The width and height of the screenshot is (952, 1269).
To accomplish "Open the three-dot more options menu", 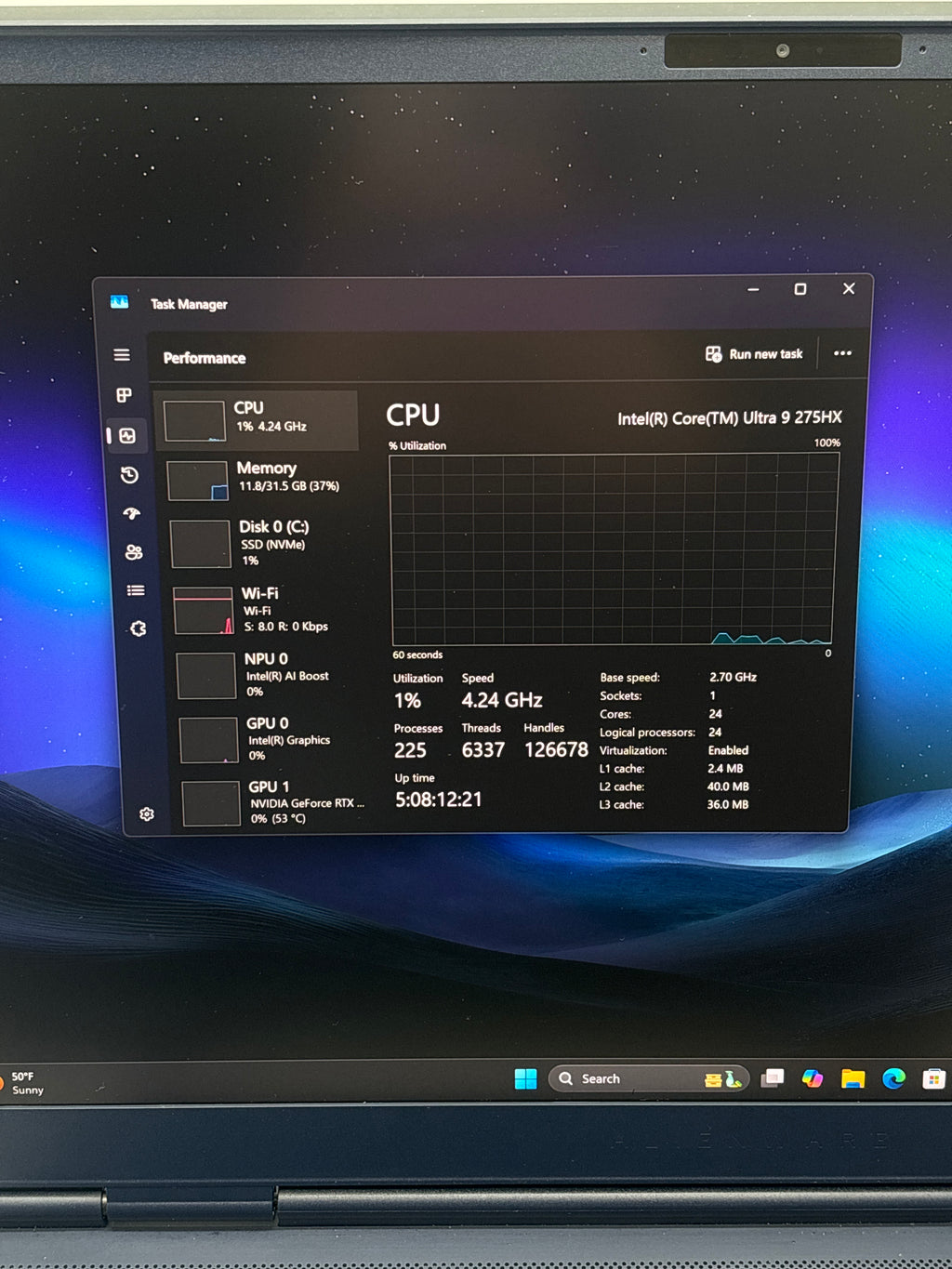I will coord(842,353).
